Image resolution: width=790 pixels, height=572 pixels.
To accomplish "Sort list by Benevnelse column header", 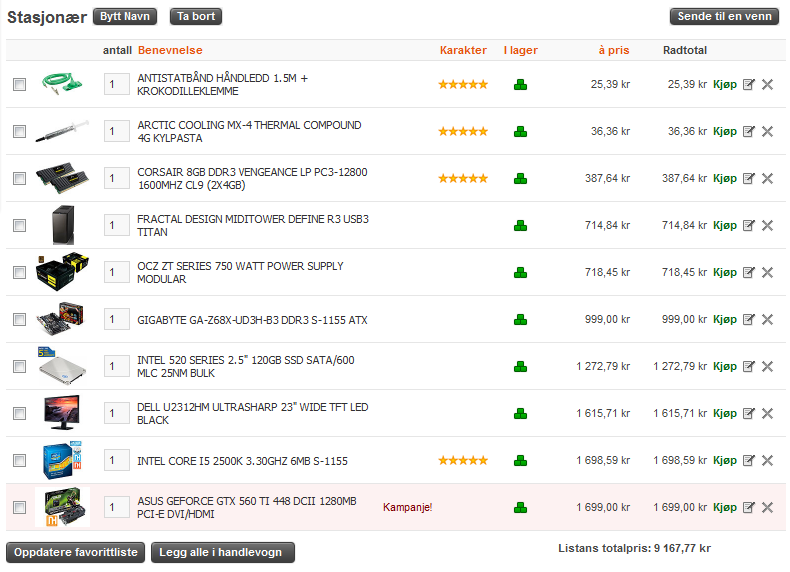I will coord(170,50).
